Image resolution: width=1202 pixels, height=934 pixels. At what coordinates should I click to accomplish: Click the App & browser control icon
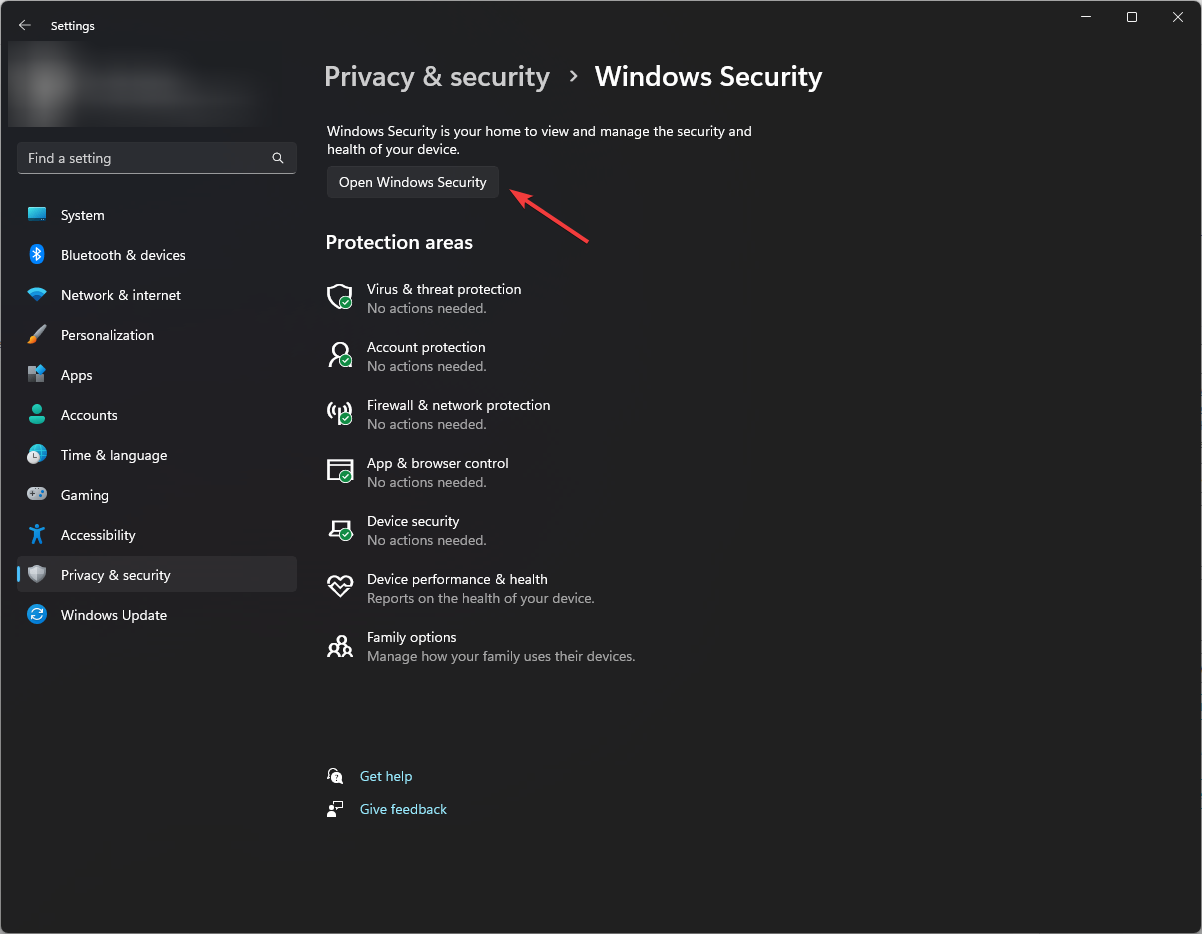point(340,471)
